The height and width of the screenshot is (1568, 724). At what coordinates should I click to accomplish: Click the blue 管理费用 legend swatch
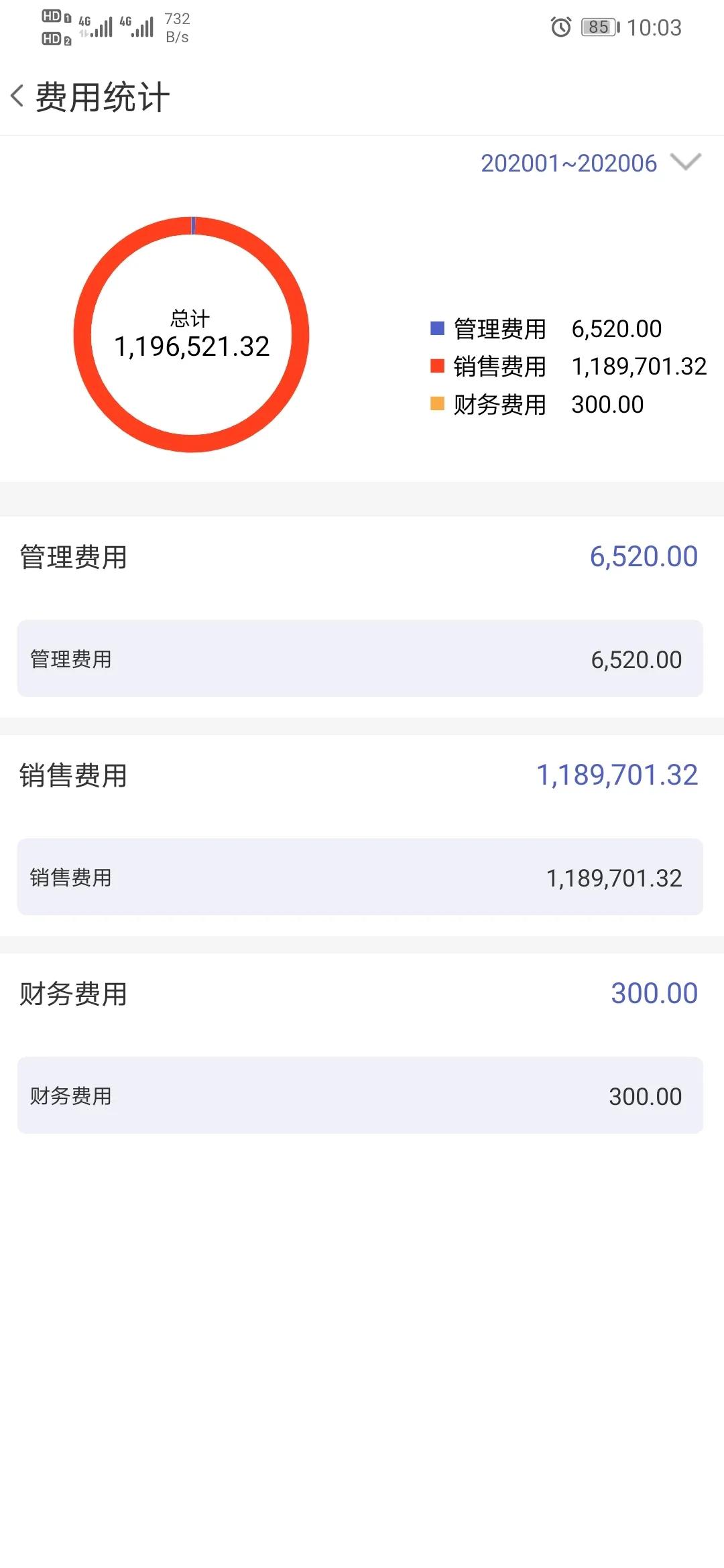click(x=437, y=328)
